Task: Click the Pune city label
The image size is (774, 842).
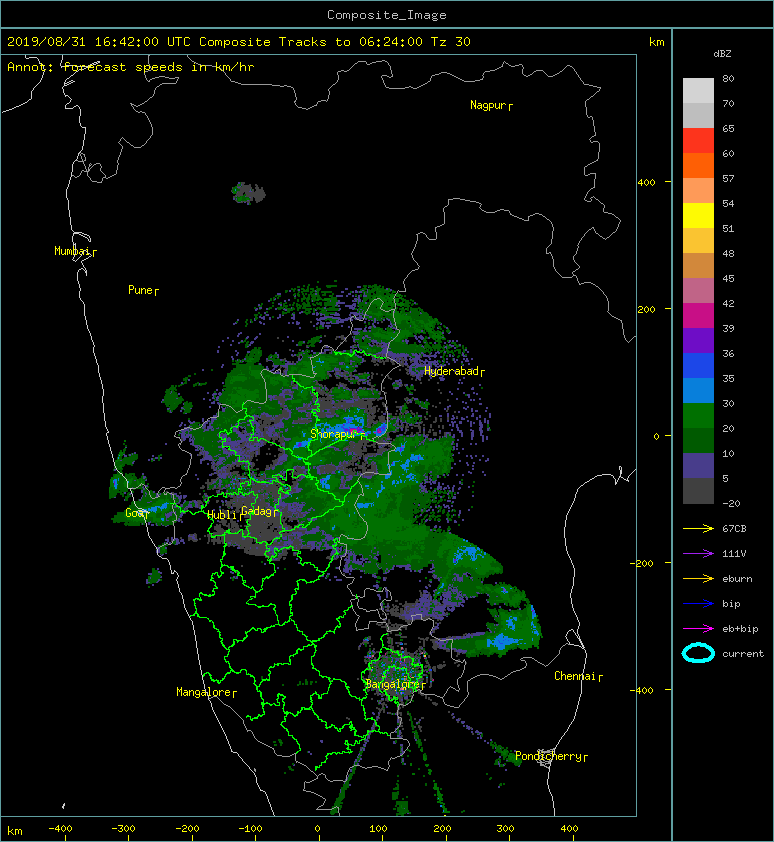Action: coord(141,290)
